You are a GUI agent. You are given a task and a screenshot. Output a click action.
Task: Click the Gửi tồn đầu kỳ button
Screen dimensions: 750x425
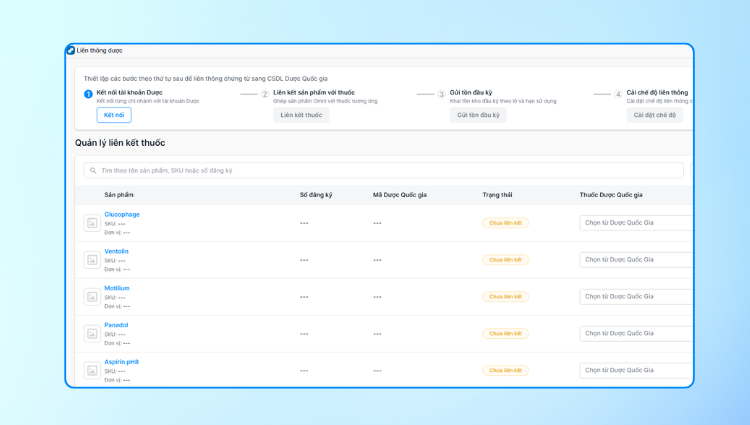tap(478, 115)
